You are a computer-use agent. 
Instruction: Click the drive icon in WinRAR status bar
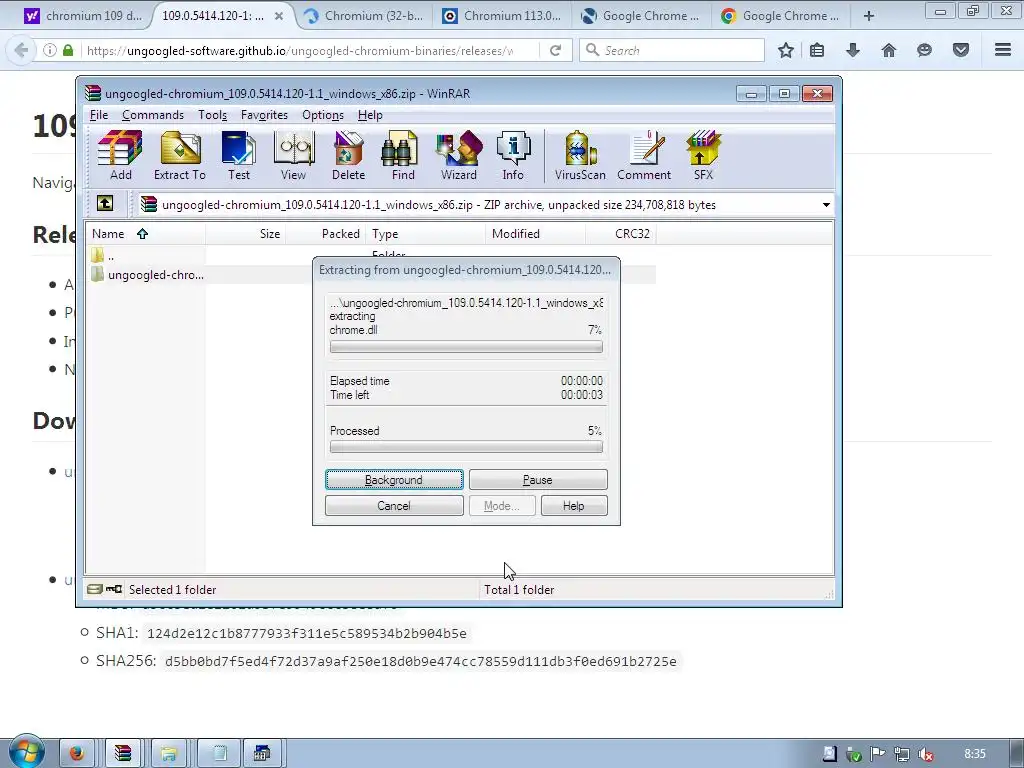[x=95, y=589]
